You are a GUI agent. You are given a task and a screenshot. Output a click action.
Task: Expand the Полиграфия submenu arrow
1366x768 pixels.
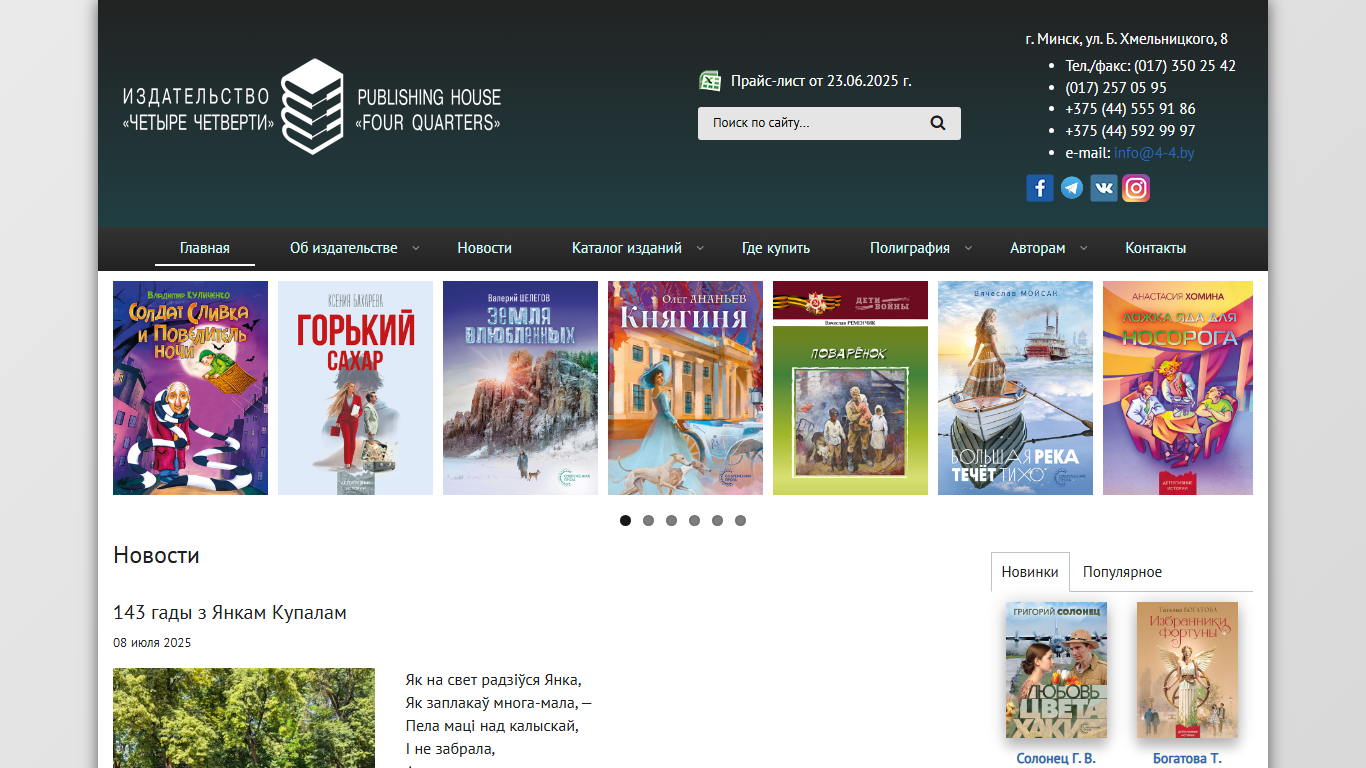pyautogui.click(x=968, y=248)
